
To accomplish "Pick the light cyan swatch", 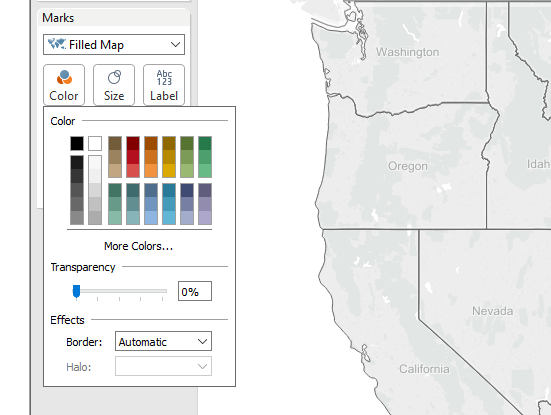I will coord(169,218).
